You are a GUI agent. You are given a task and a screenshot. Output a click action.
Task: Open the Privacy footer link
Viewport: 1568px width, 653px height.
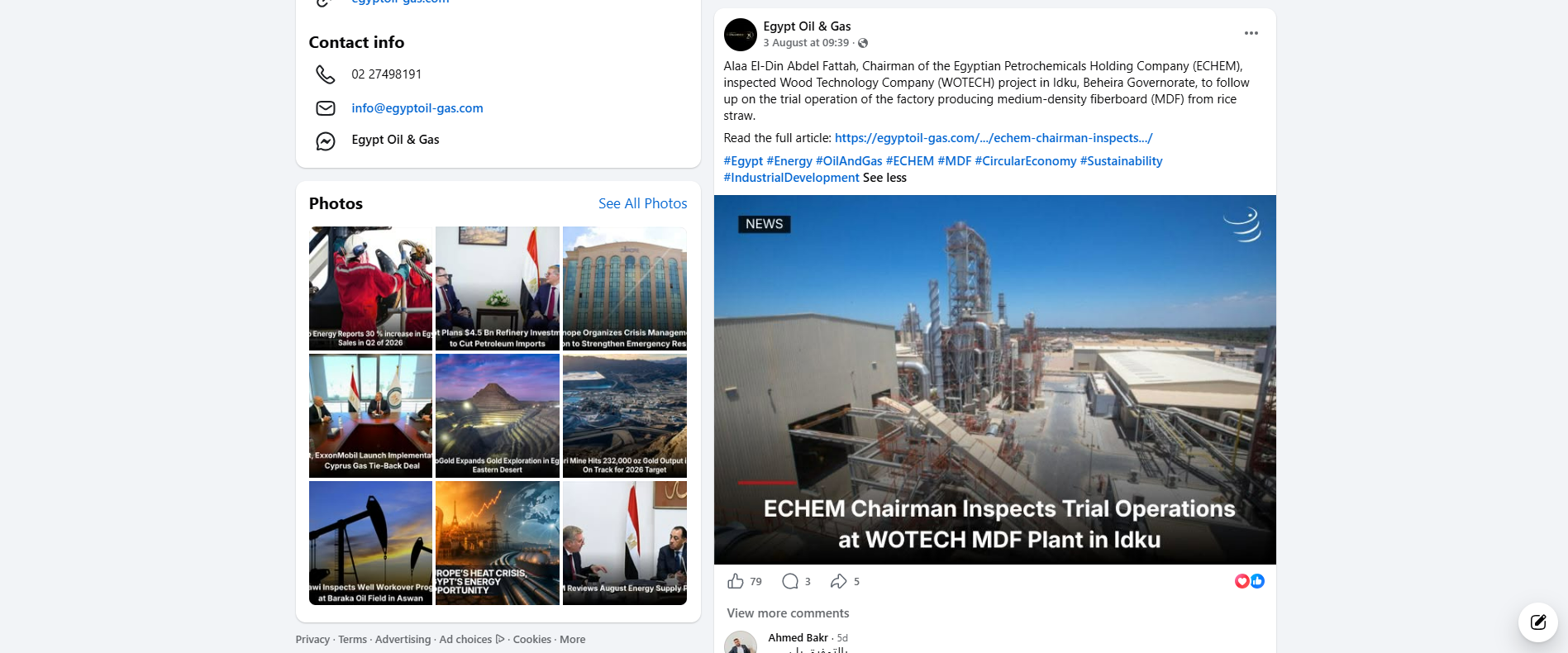coord(312,640)
